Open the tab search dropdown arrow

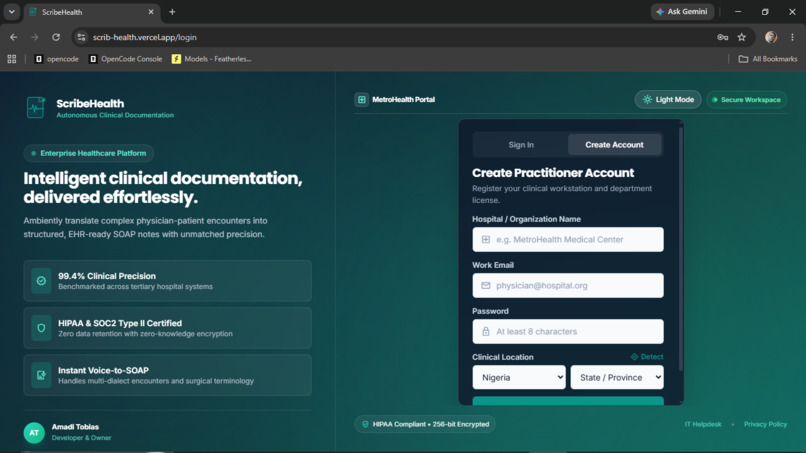pos(11,12)
